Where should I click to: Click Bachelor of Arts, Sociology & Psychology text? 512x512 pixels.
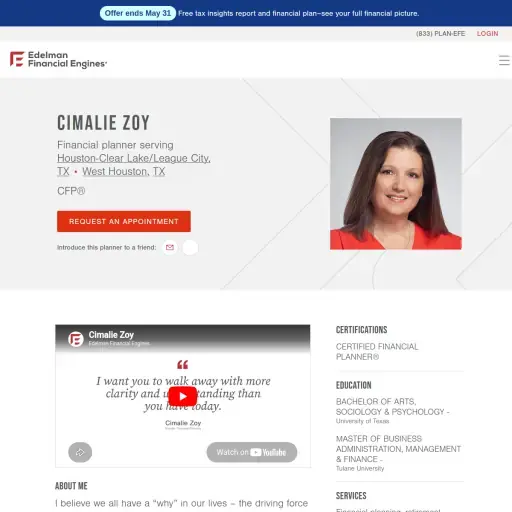point(392,407)
